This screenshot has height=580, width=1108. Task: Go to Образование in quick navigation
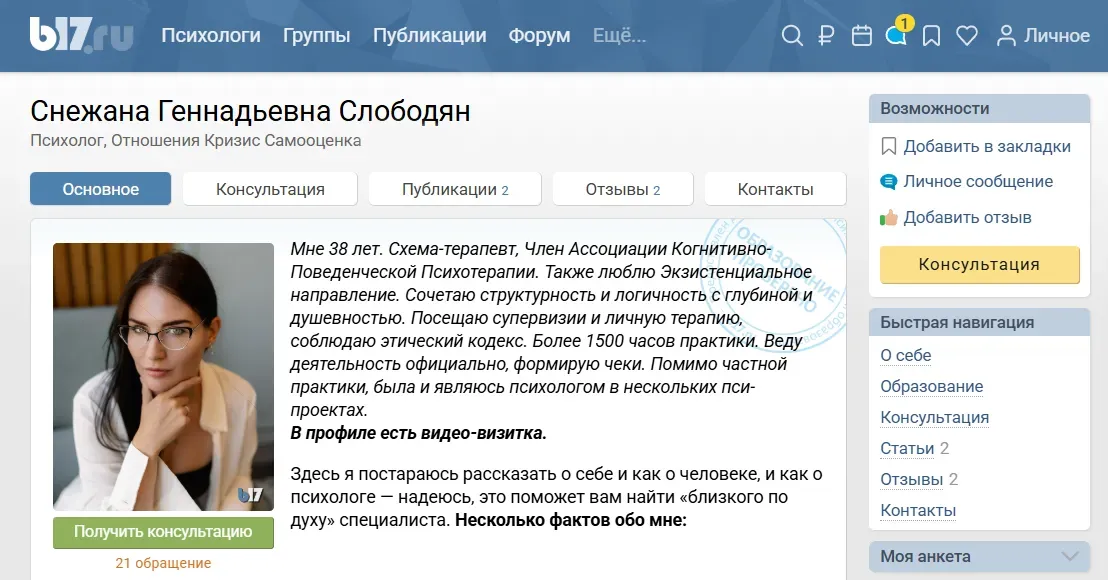pyautogui.click(x=931, y=386)
